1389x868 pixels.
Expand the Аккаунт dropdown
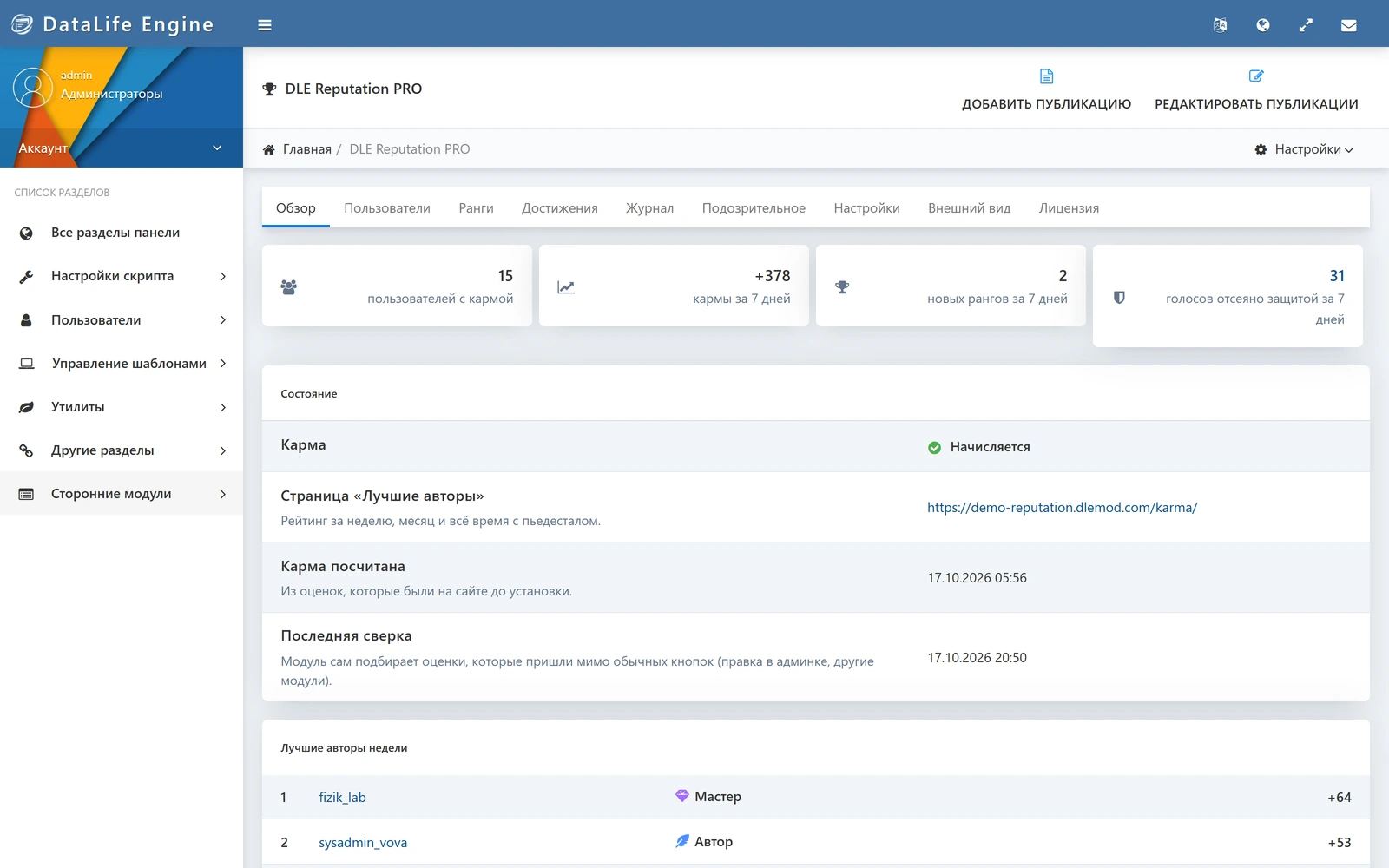122,148
